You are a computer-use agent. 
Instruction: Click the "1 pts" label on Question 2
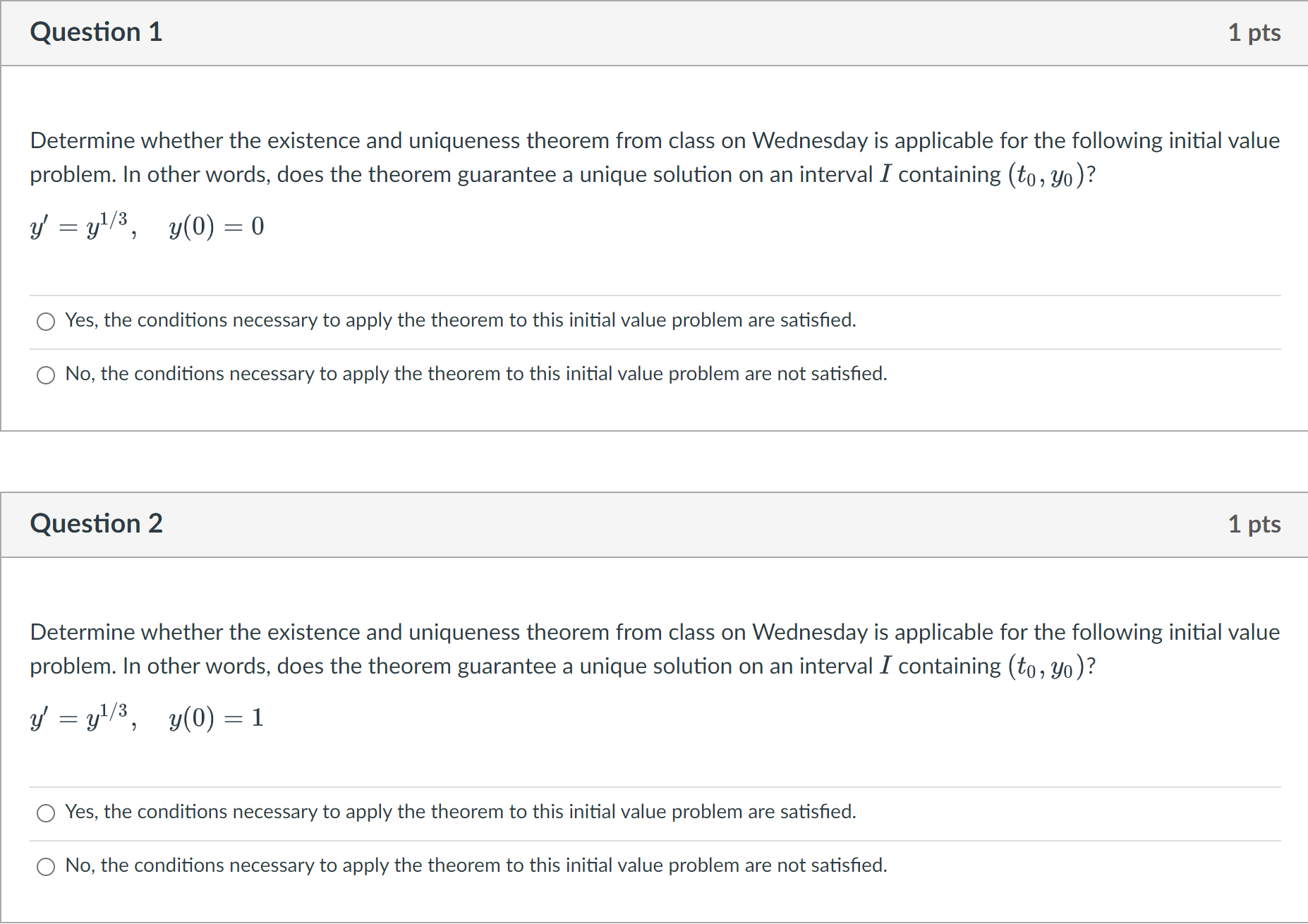coord(1254,524)
